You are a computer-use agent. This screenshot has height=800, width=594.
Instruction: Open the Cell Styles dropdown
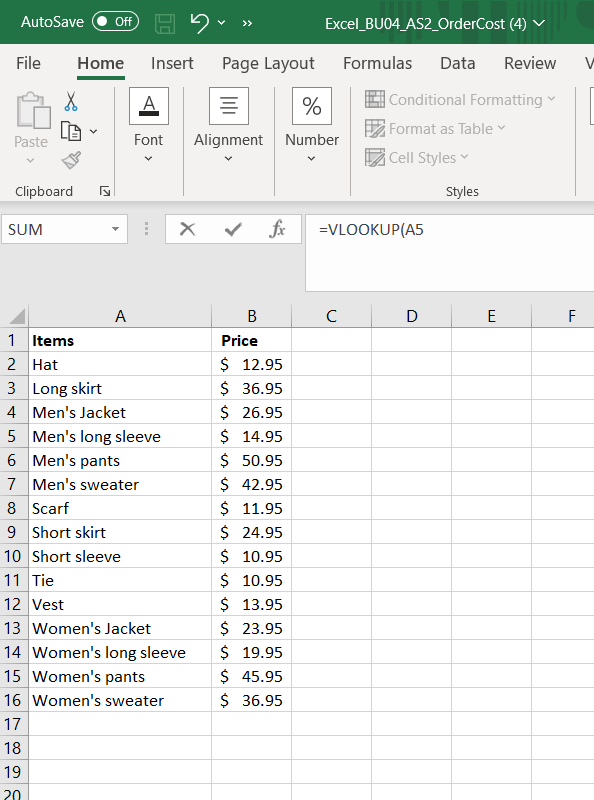coord(416,158)
